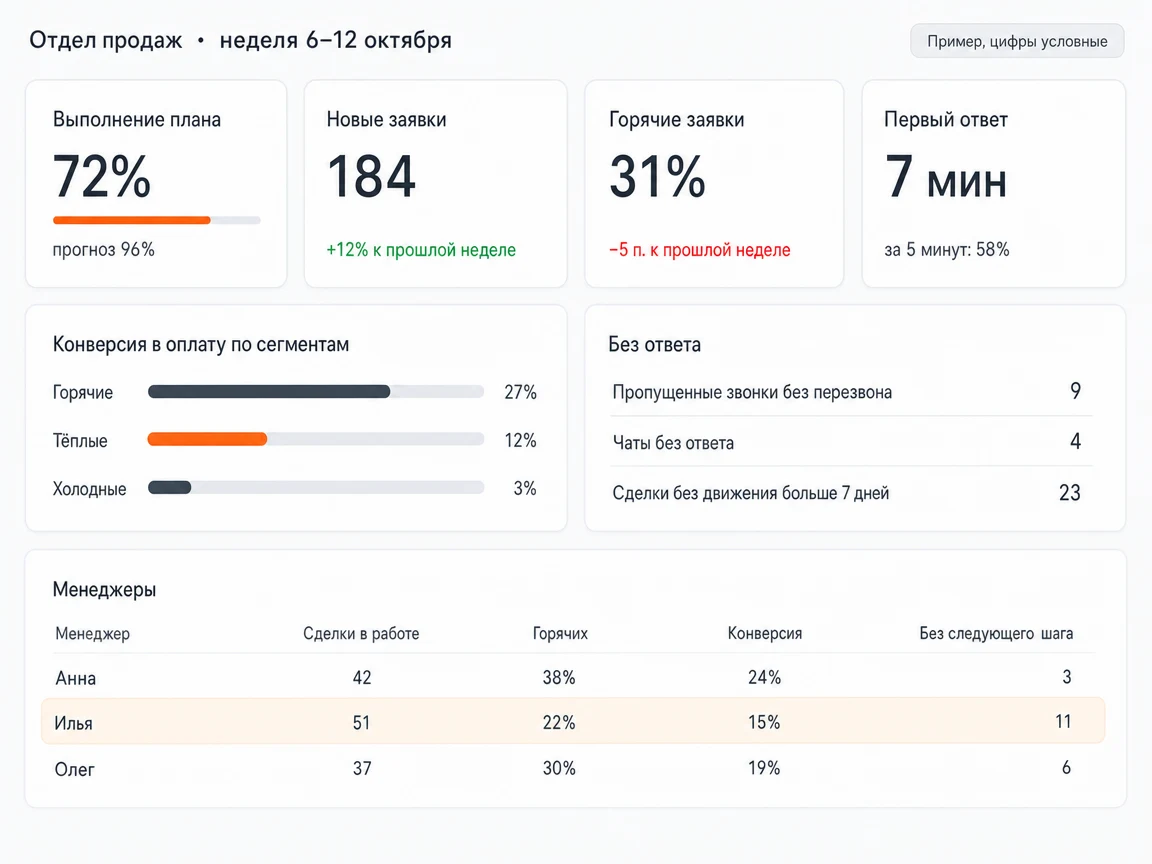This screenshot has width=1152, height=864.
Task: Open 'Сделки без движения больше 7 дней' row
Action: 851,492
